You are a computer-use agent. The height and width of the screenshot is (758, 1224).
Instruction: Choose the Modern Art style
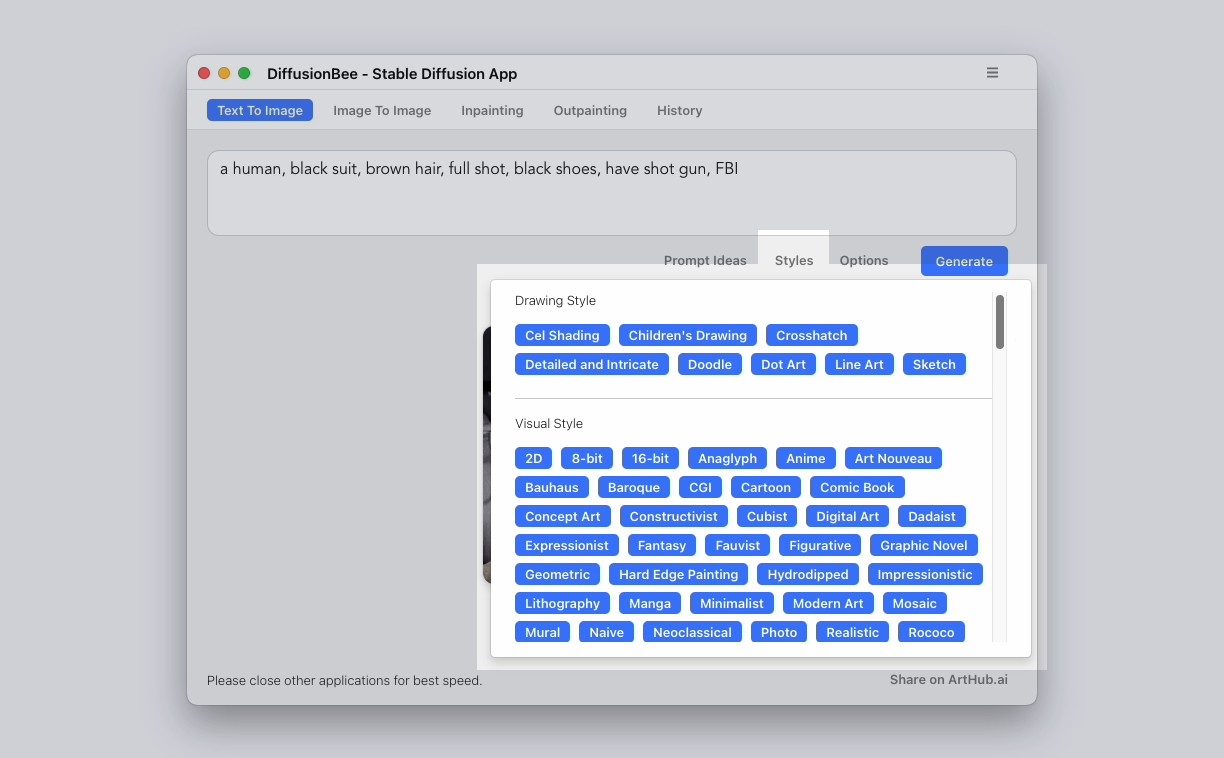[828, 603]
